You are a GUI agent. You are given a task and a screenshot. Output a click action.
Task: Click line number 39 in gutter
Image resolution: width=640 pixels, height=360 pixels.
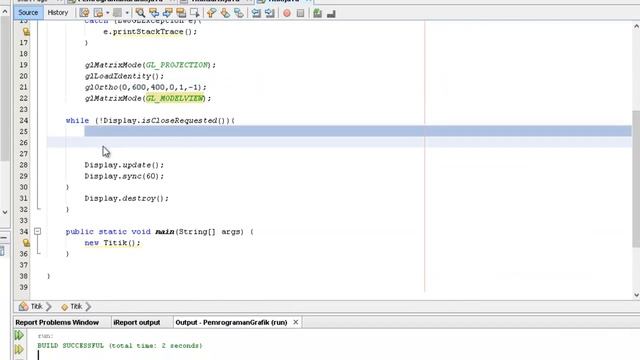(x=24, y=287)
